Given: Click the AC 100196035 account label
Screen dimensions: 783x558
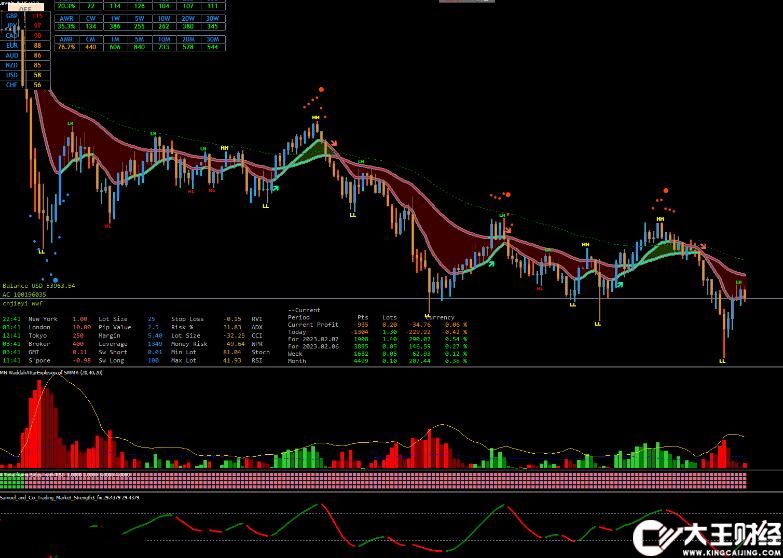Looking at the screenshot, I should pyautogui.click(x=24, y=294).
